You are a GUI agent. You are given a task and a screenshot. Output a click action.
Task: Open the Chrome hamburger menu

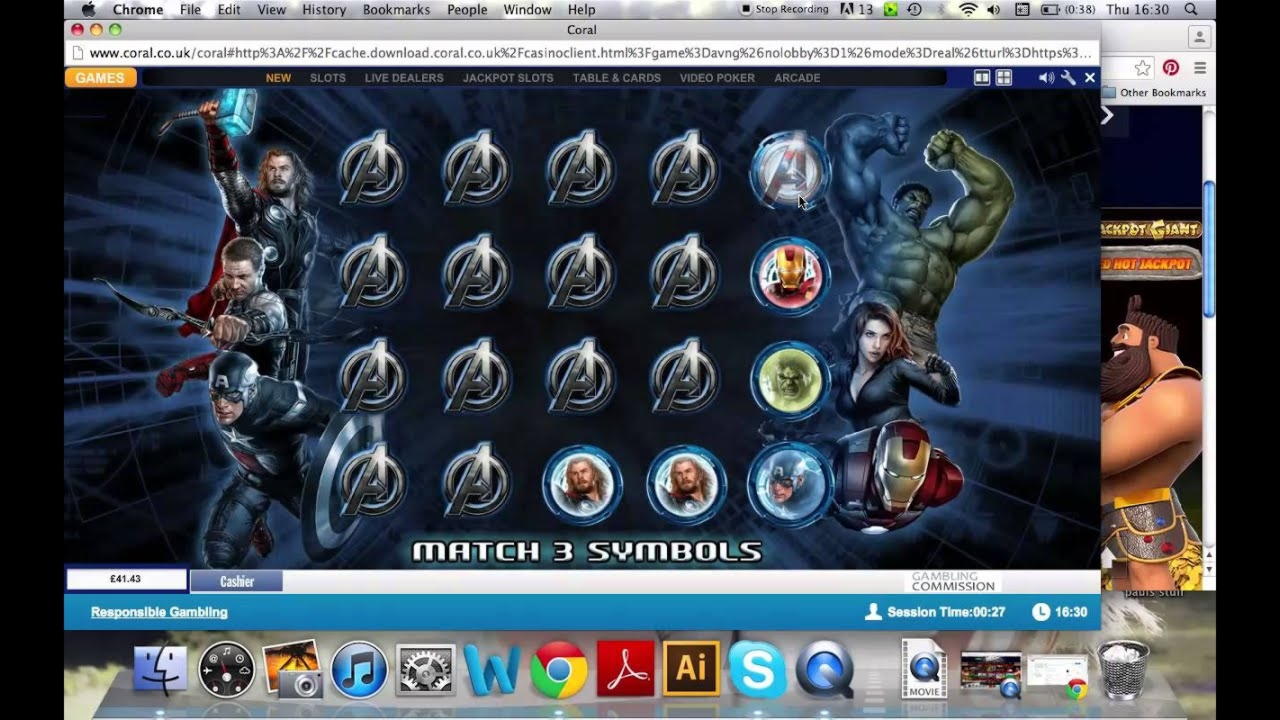tap(1199, 68)
